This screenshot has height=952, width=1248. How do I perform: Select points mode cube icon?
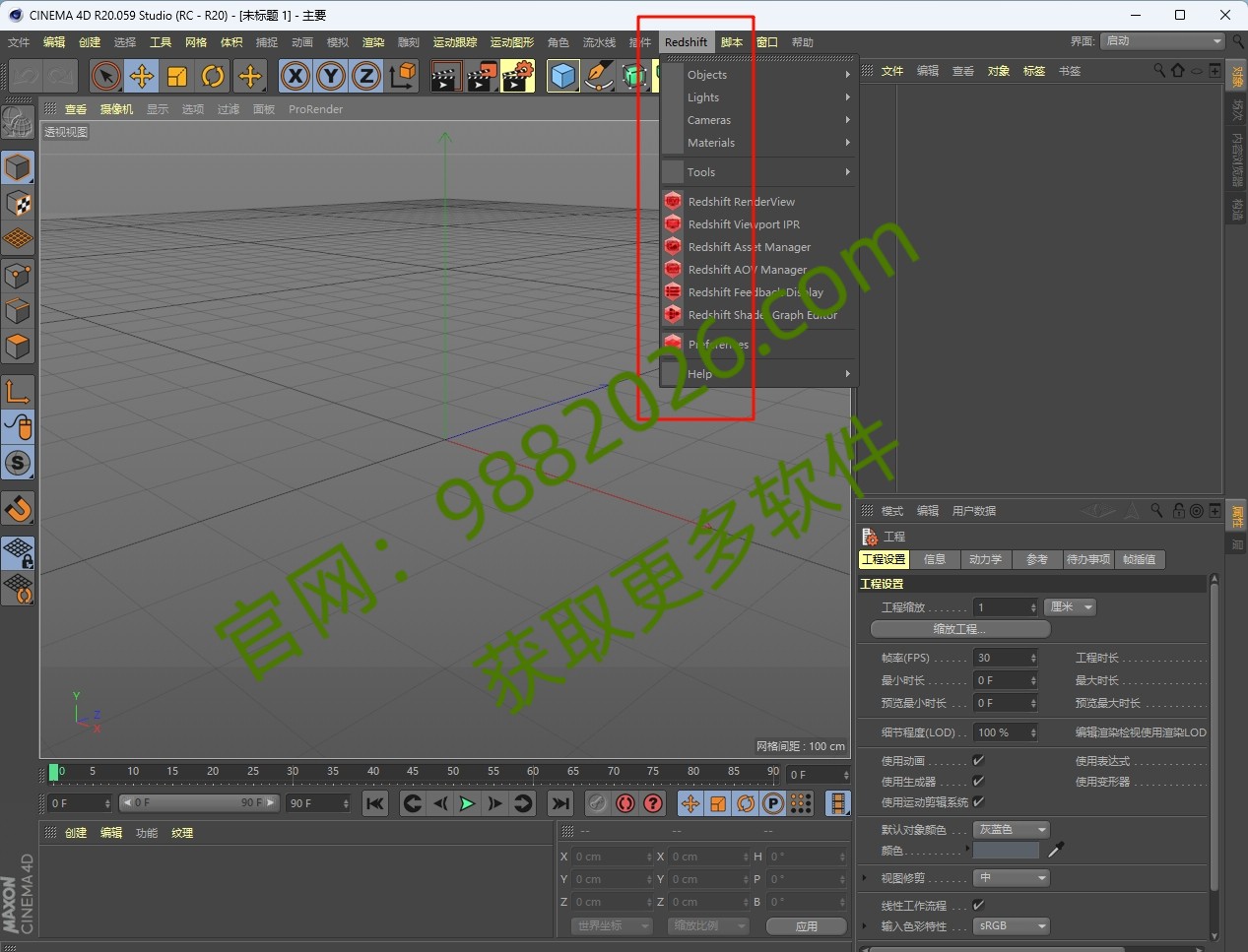click(18, 276)
